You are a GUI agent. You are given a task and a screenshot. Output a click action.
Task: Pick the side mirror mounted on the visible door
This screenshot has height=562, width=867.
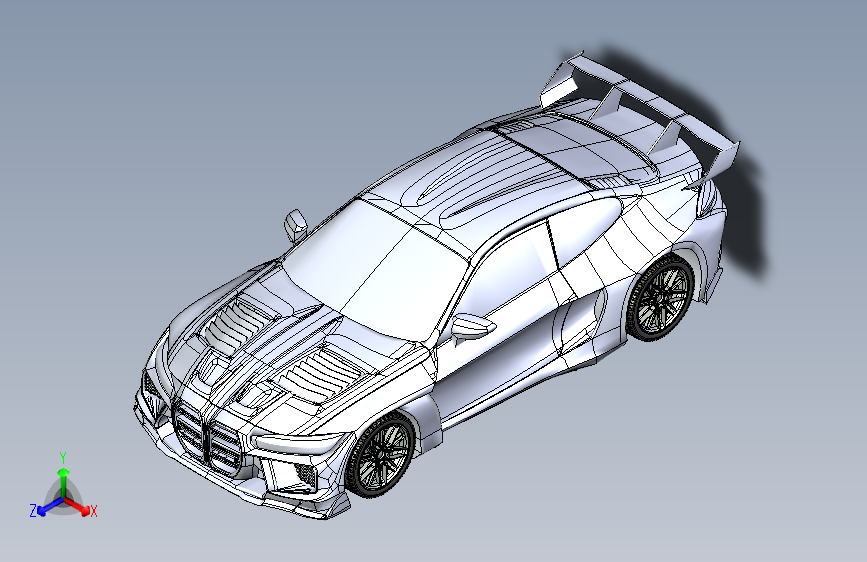[472, 327]
